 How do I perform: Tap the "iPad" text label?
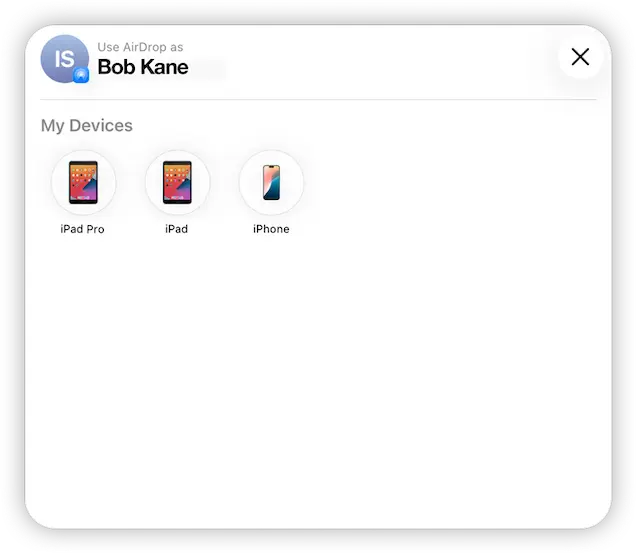pyautogui.click(x=177, y=229)
